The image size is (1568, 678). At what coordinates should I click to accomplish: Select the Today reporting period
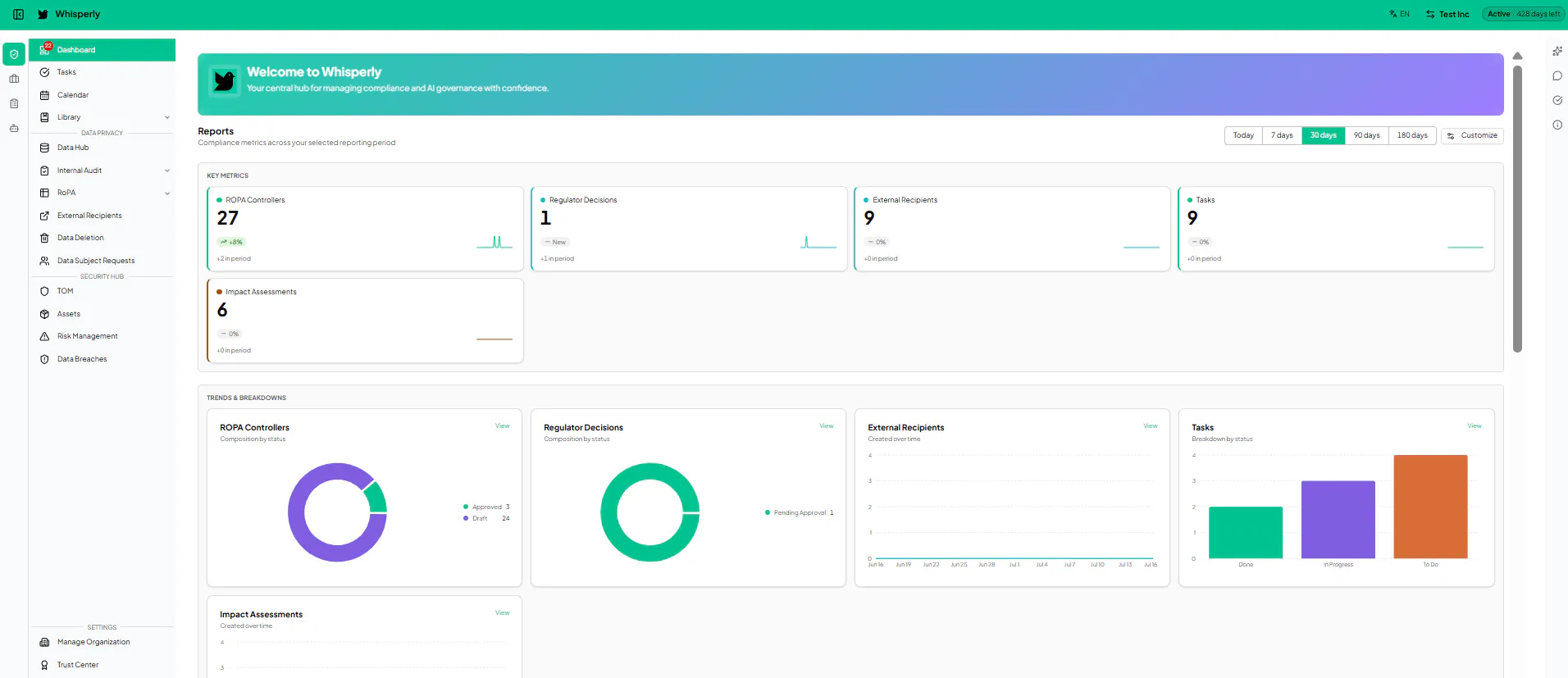(1243, 135)
